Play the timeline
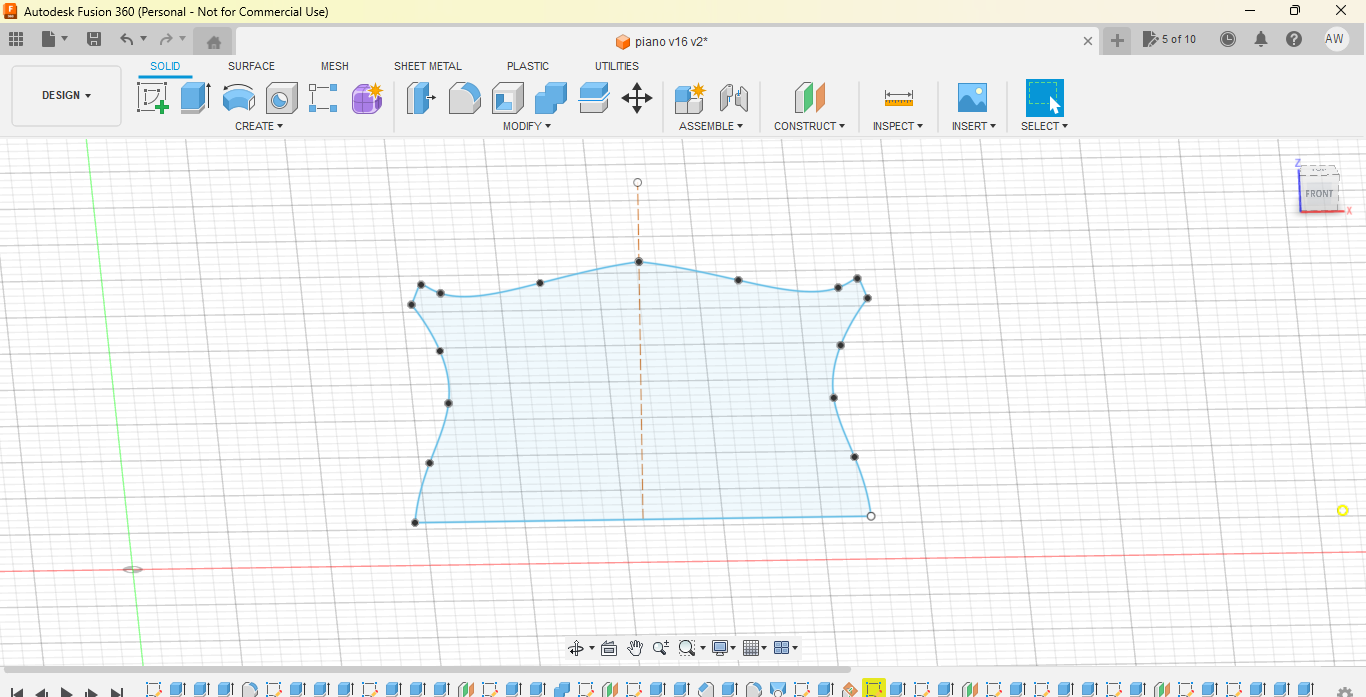The width and height of the screenshot is (1366, 697). [67, 692]
